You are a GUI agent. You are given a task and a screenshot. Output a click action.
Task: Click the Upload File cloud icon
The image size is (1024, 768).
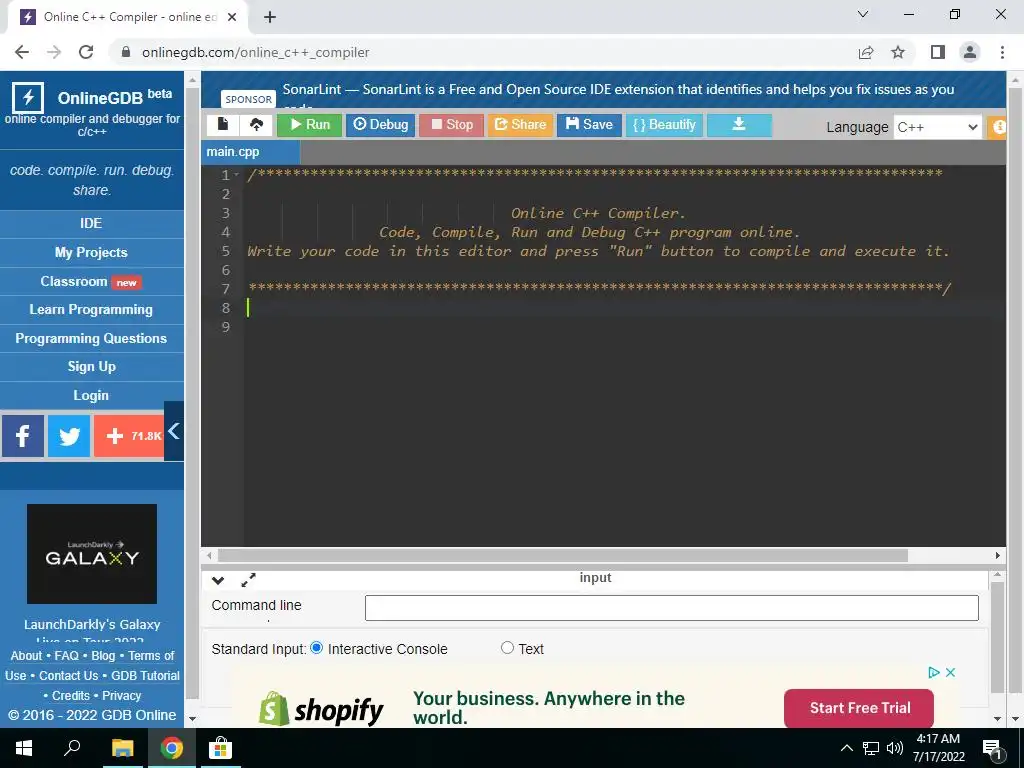click(x=256, y=125)
